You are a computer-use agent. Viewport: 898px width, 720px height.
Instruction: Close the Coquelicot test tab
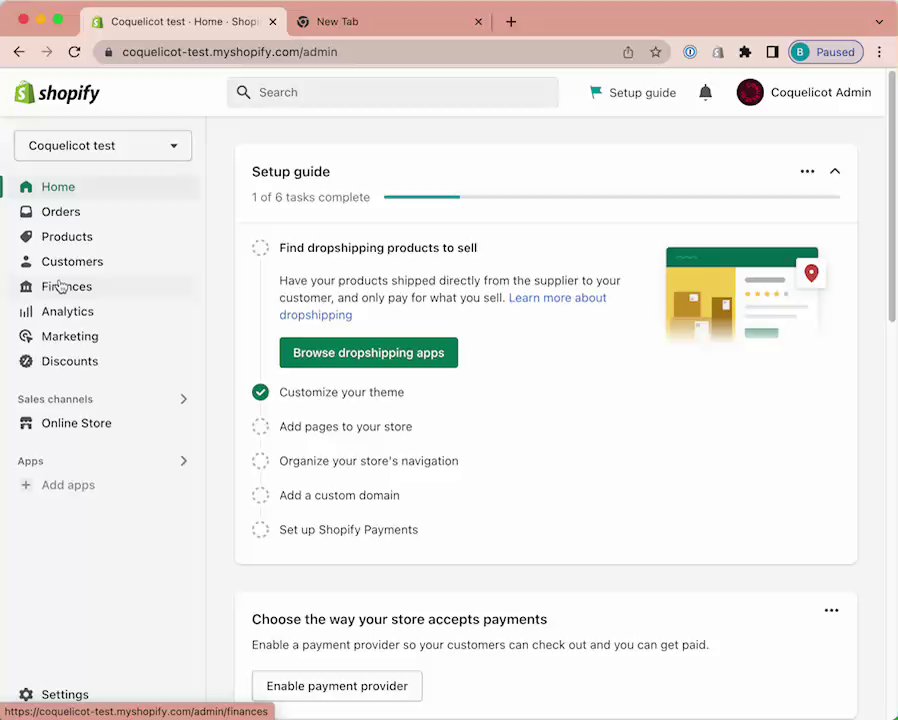click(x=273, y=22)
